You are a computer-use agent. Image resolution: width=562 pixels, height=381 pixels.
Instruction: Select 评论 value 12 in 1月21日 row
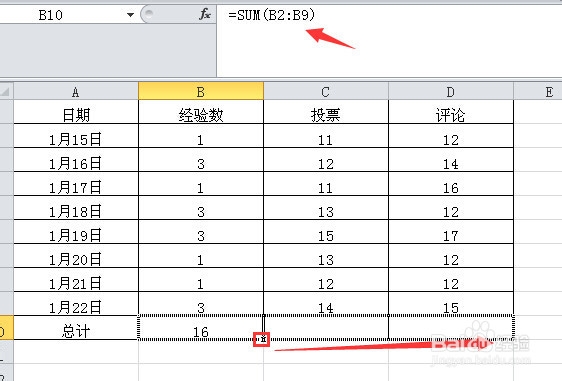[451, 280]
